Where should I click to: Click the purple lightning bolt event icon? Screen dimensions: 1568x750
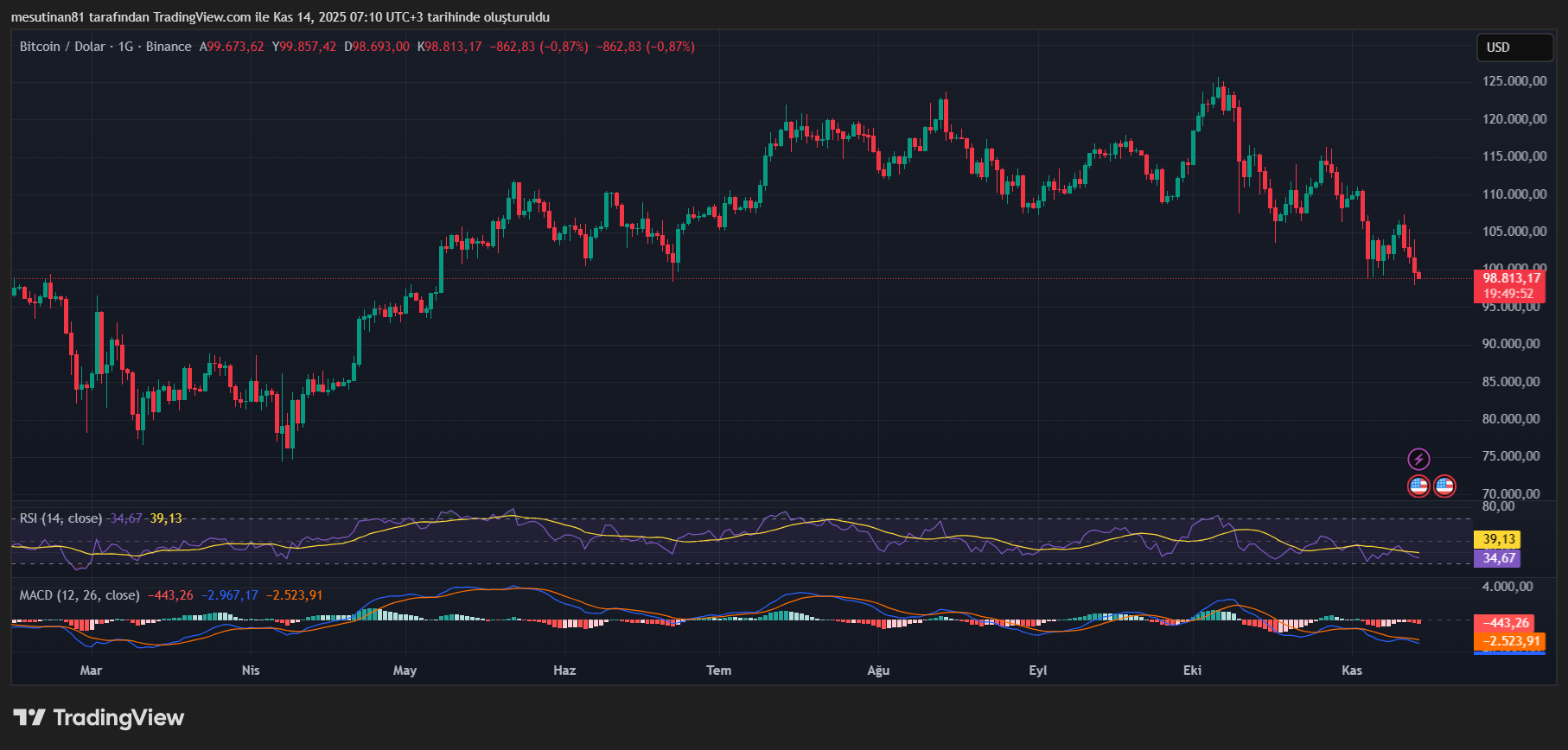[1418, 459]
